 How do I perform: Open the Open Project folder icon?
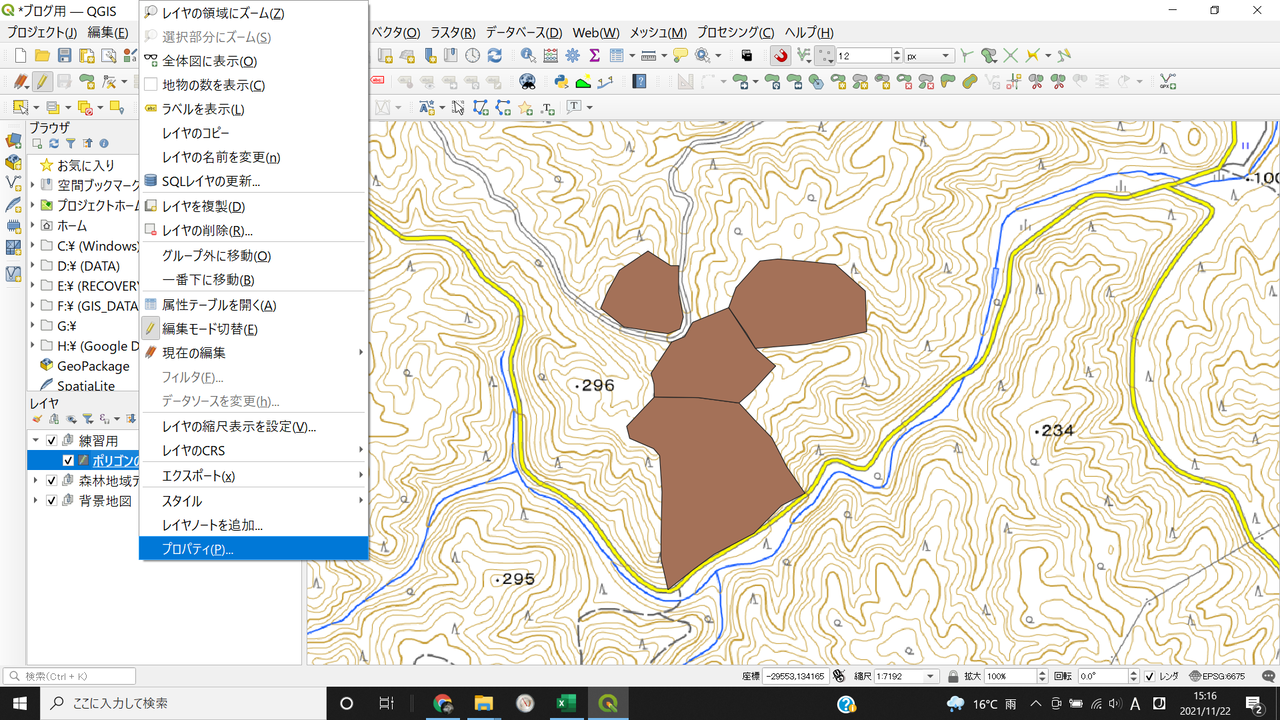pyautogui.click(x=41, y=56)
